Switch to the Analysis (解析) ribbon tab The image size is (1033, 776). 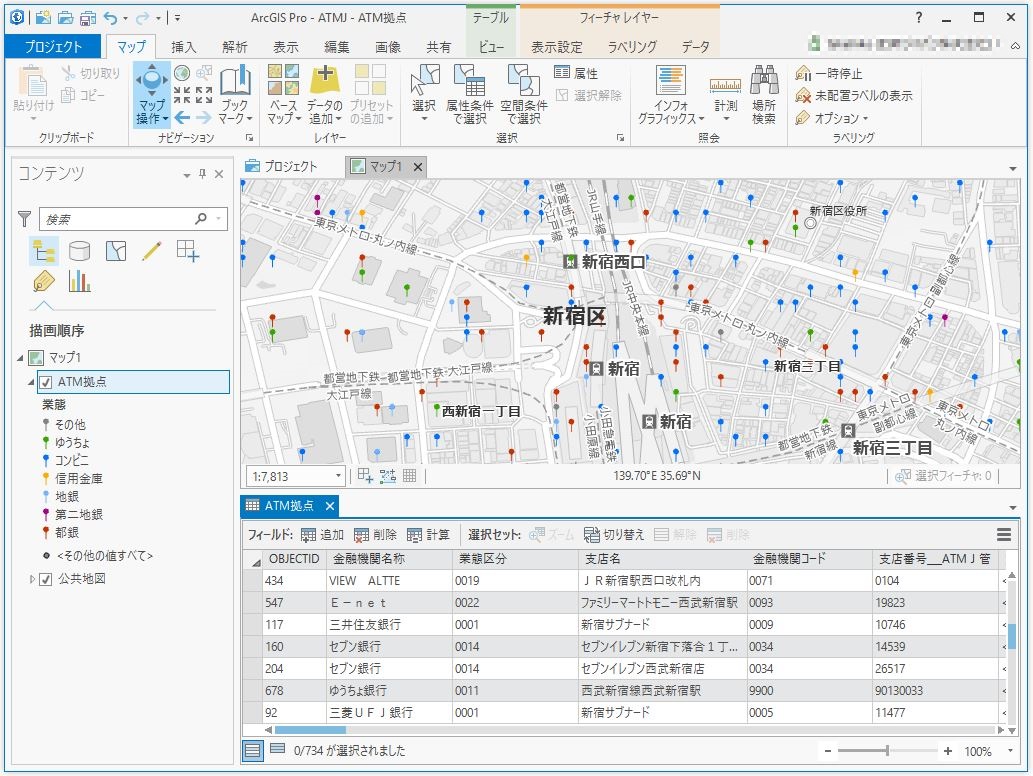235,47
